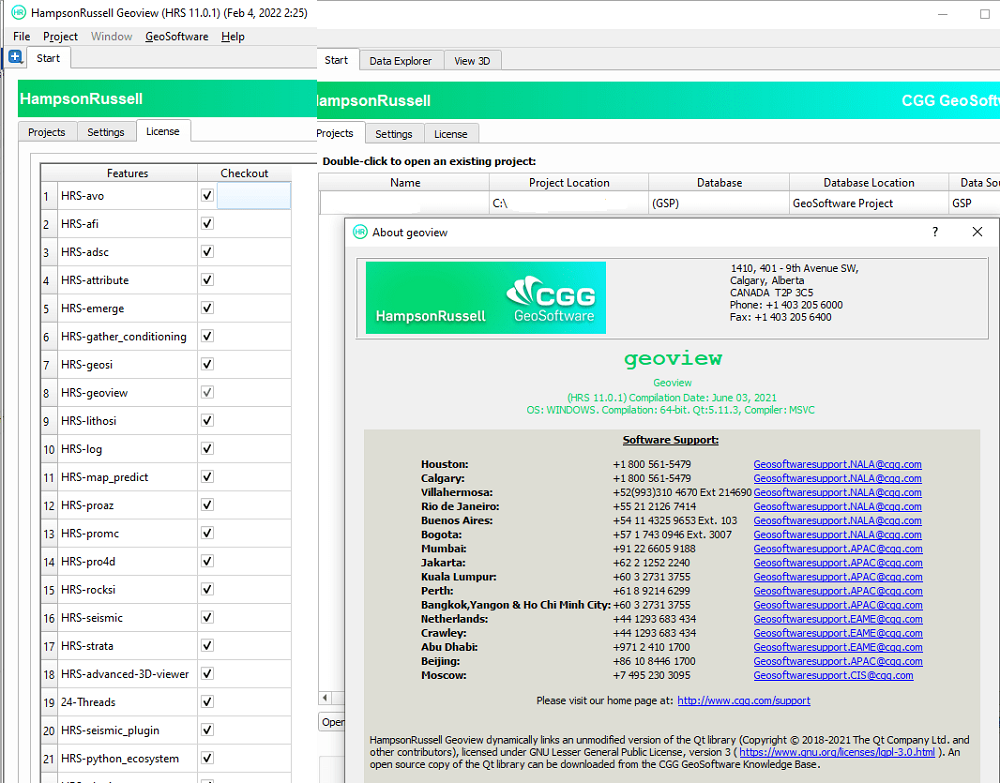Viewport: 1000px width, 783px height.
Task: Open the File menu
Action: pos(21,36)
